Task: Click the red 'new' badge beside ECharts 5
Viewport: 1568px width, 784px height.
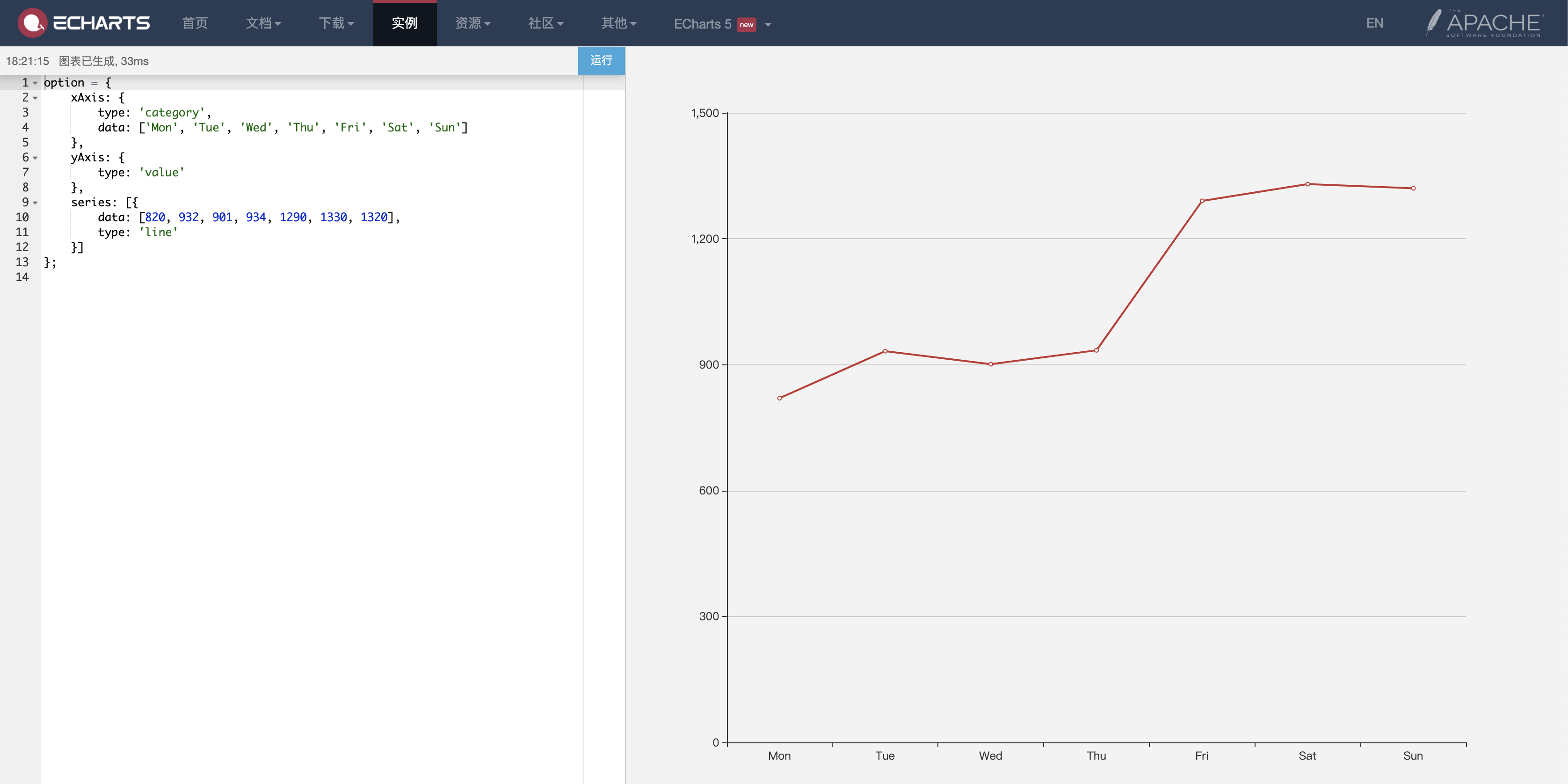Action: 746,24
